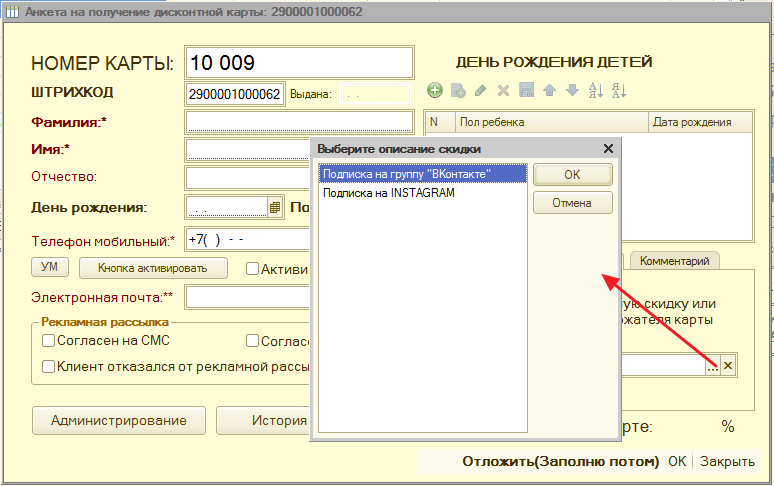This screenshot has width=774, height=486.
Task: Focus the Фамилия input field
Action: tap(299, 122)
